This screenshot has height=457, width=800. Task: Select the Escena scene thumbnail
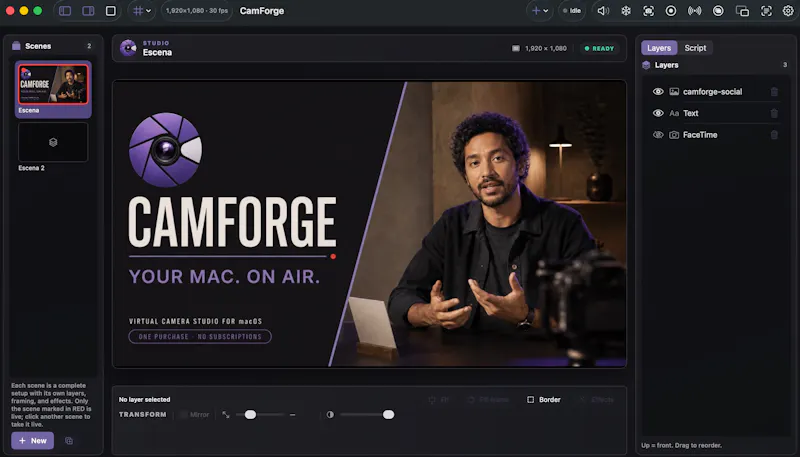53,84
